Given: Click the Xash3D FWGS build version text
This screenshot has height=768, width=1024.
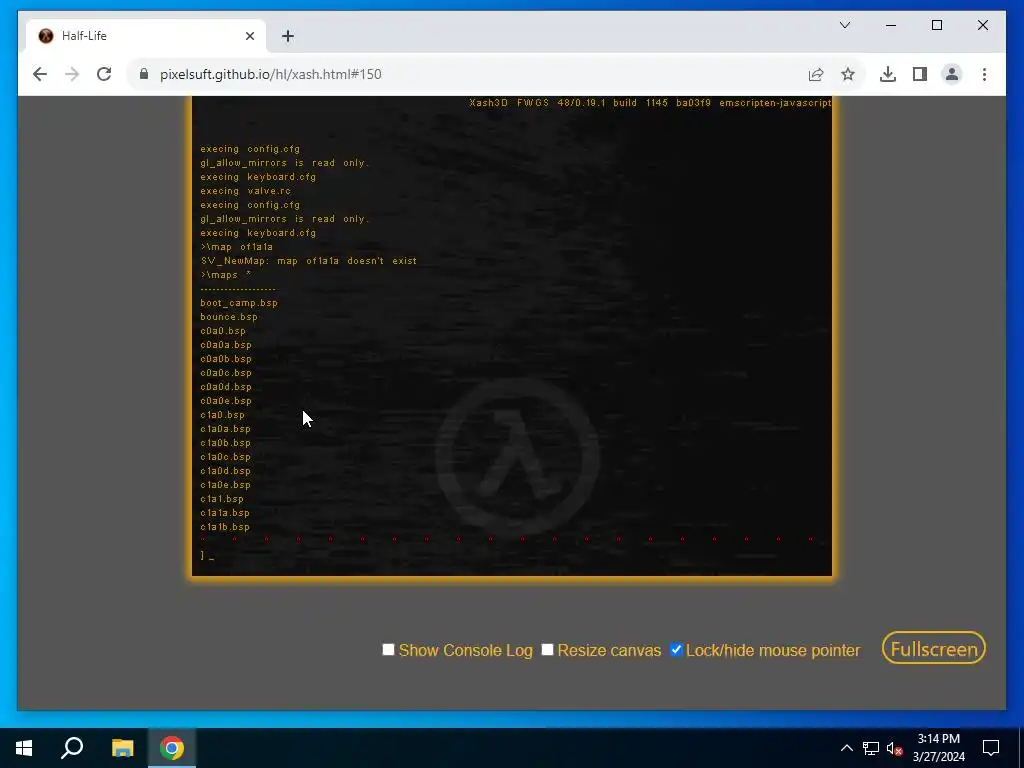Looking at the screenshot, I should pos(650,103).
